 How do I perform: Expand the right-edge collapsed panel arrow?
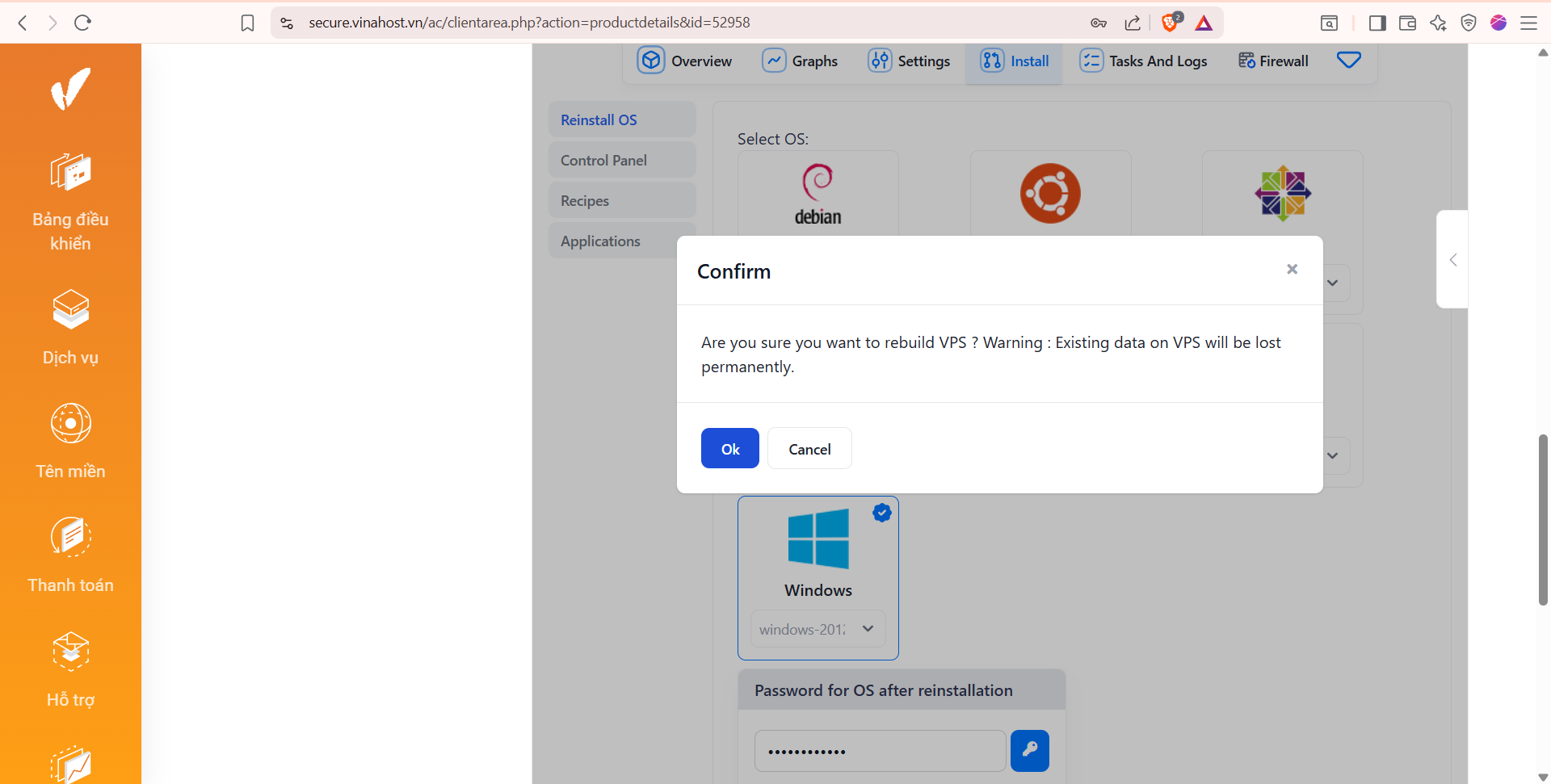1452,259
